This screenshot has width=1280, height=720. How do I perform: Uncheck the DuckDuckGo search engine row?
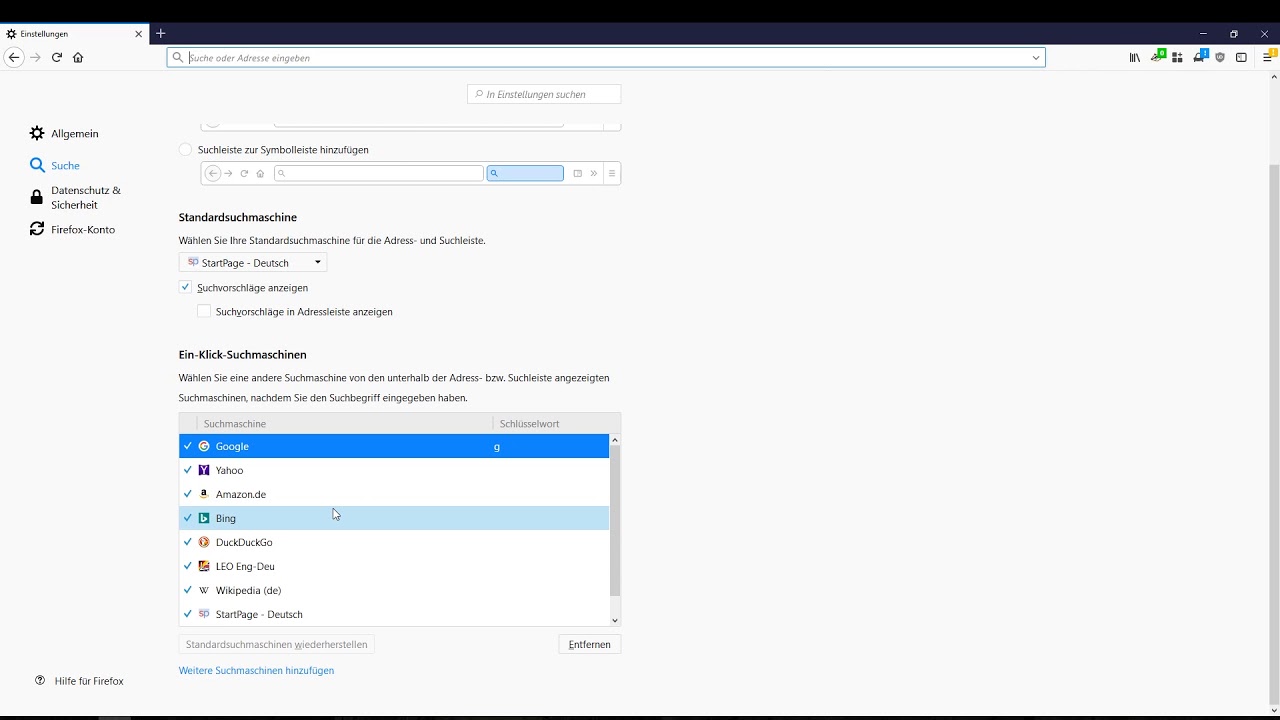tap(187, 542)
